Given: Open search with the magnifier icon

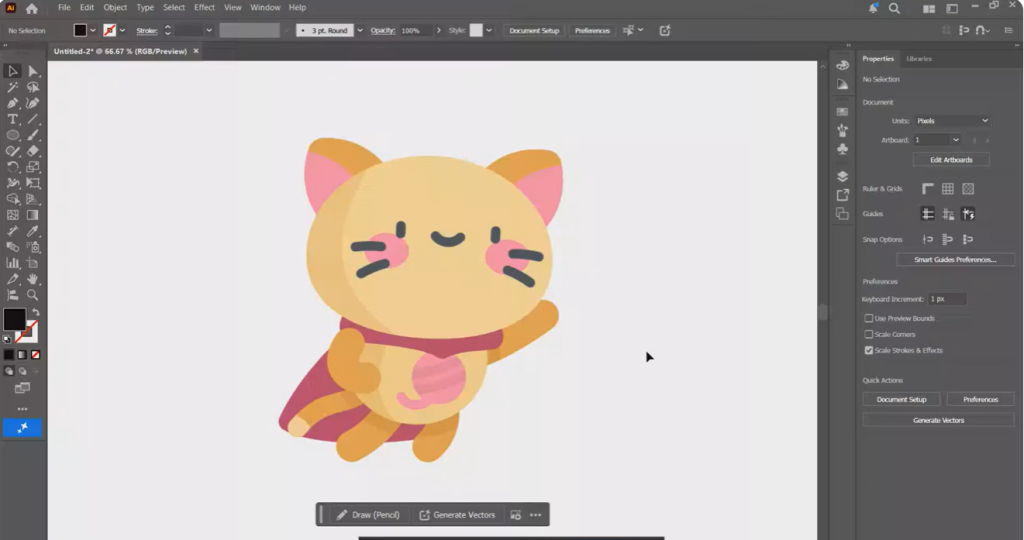Looking at the screenshot, I should [894, 8].
